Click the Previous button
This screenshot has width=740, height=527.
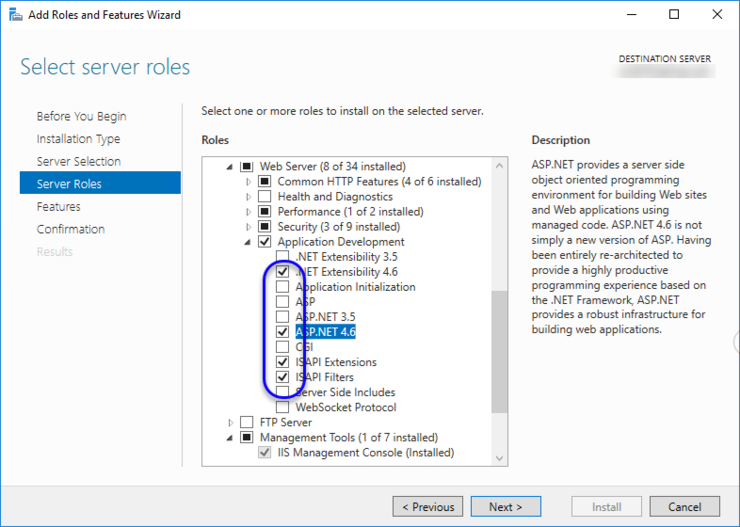[428, 507]
